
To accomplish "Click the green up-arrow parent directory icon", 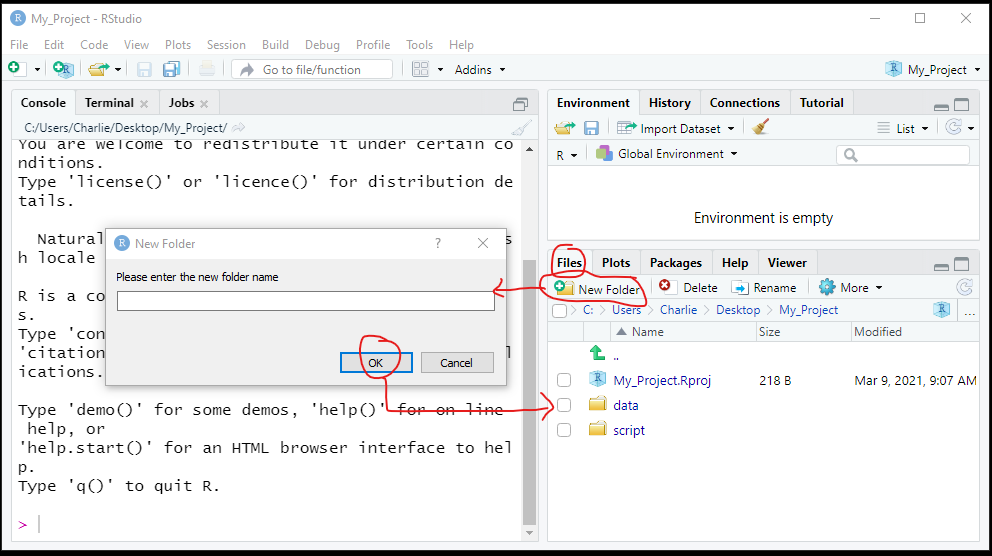I will [x=597, y=353].
